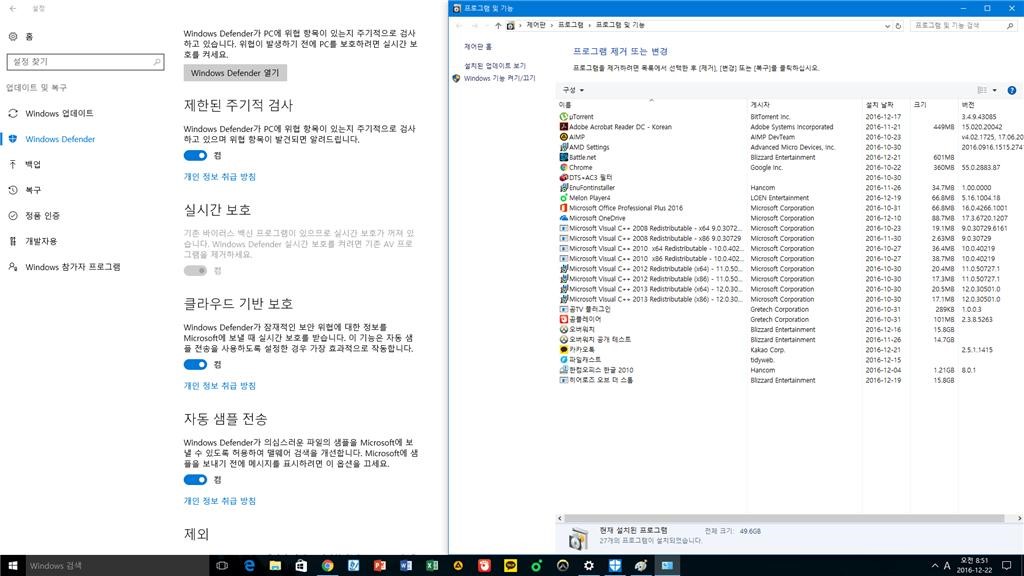Toggle the 제한된 주기적 검사 switch
The image size is (1024, 576).
coord(195,155)
